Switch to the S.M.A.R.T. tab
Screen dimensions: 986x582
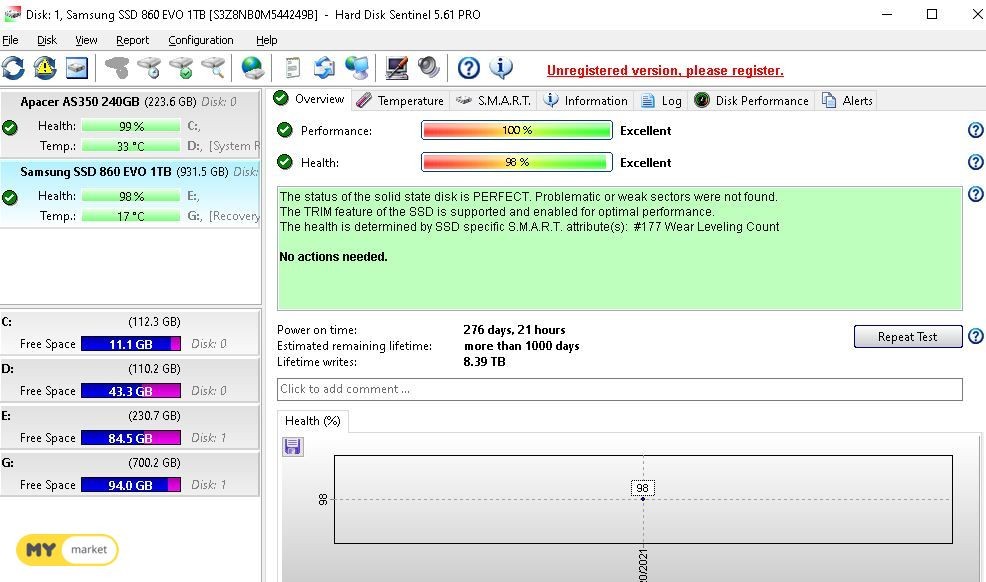pyautogui.click(x=494, y=101)
